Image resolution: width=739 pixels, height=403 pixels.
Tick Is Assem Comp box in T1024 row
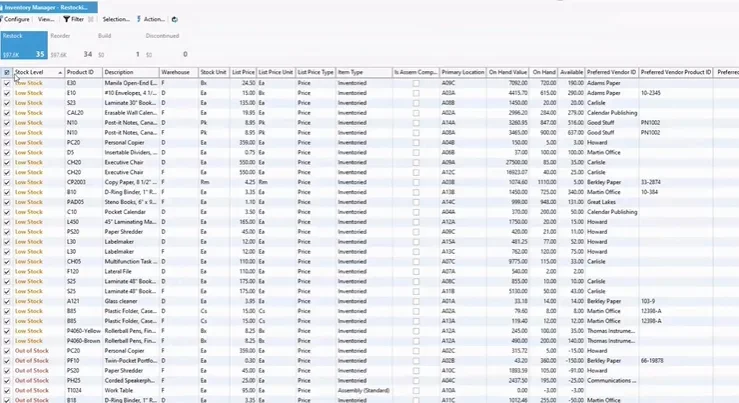pyautogui.click(x=416, y=391)
